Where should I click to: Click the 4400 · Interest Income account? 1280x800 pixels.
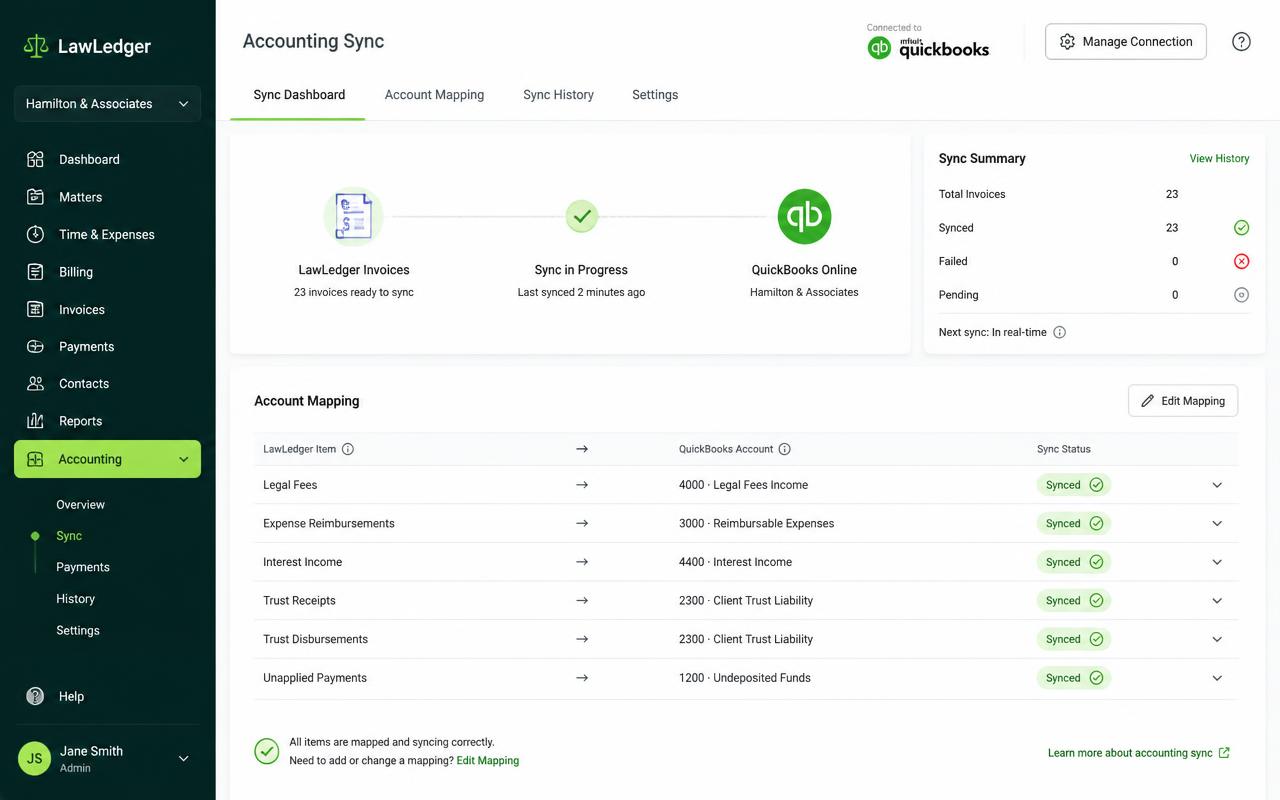tap(735, 562)
